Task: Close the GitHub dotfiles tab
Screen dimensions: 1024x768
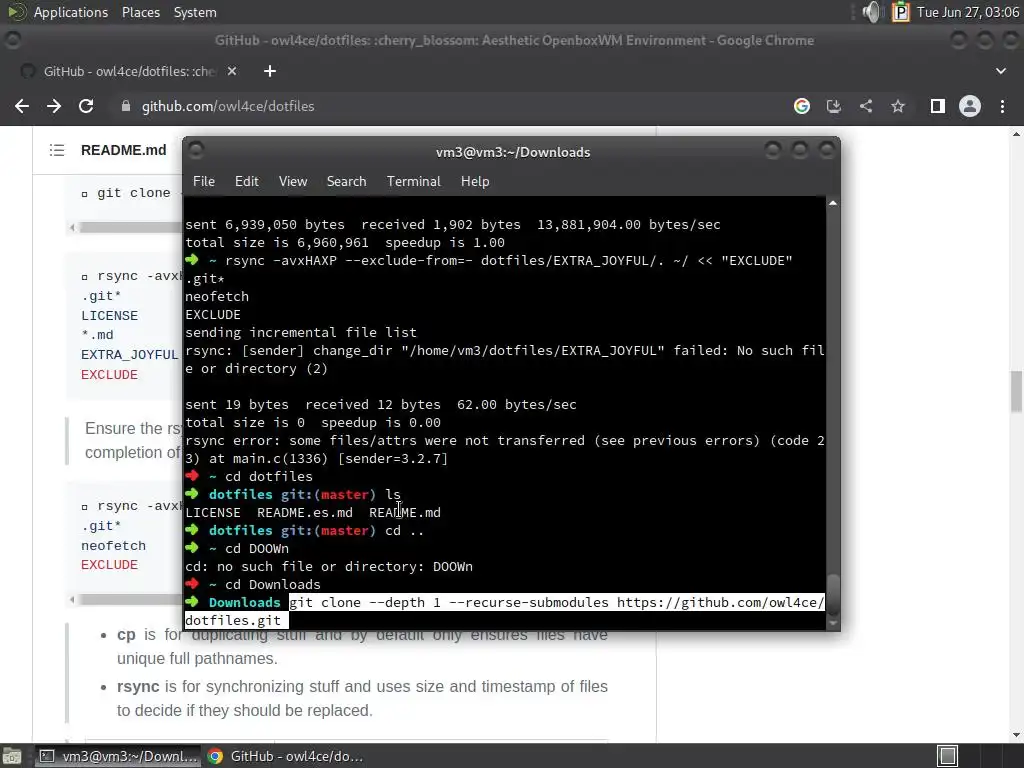Action: (x=232, y=71)
